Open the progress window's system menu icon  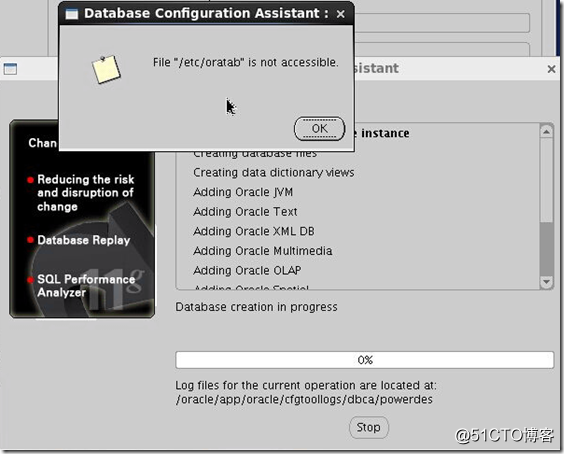point(10,69)
